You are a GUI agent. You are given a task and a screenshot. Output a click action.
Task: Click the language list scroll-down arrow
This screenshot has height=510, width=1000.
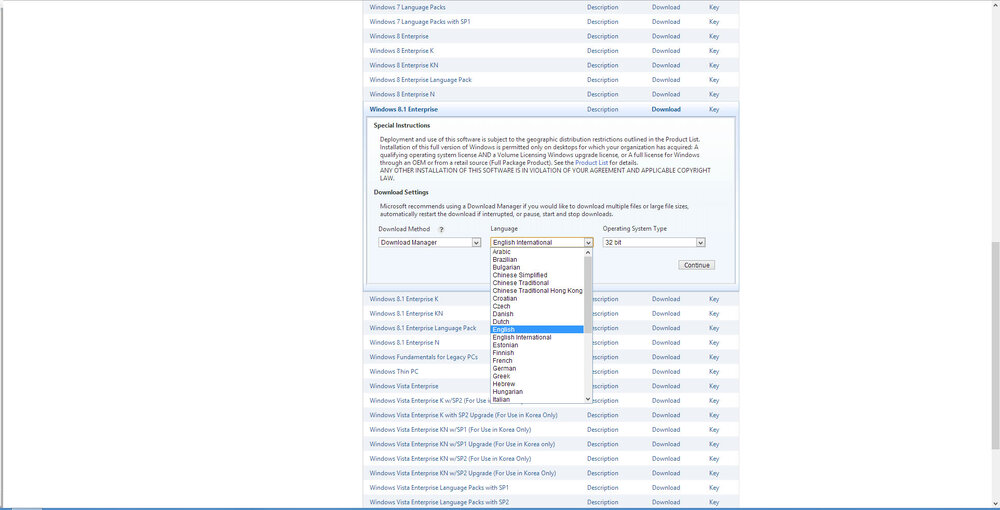(588, 398)
